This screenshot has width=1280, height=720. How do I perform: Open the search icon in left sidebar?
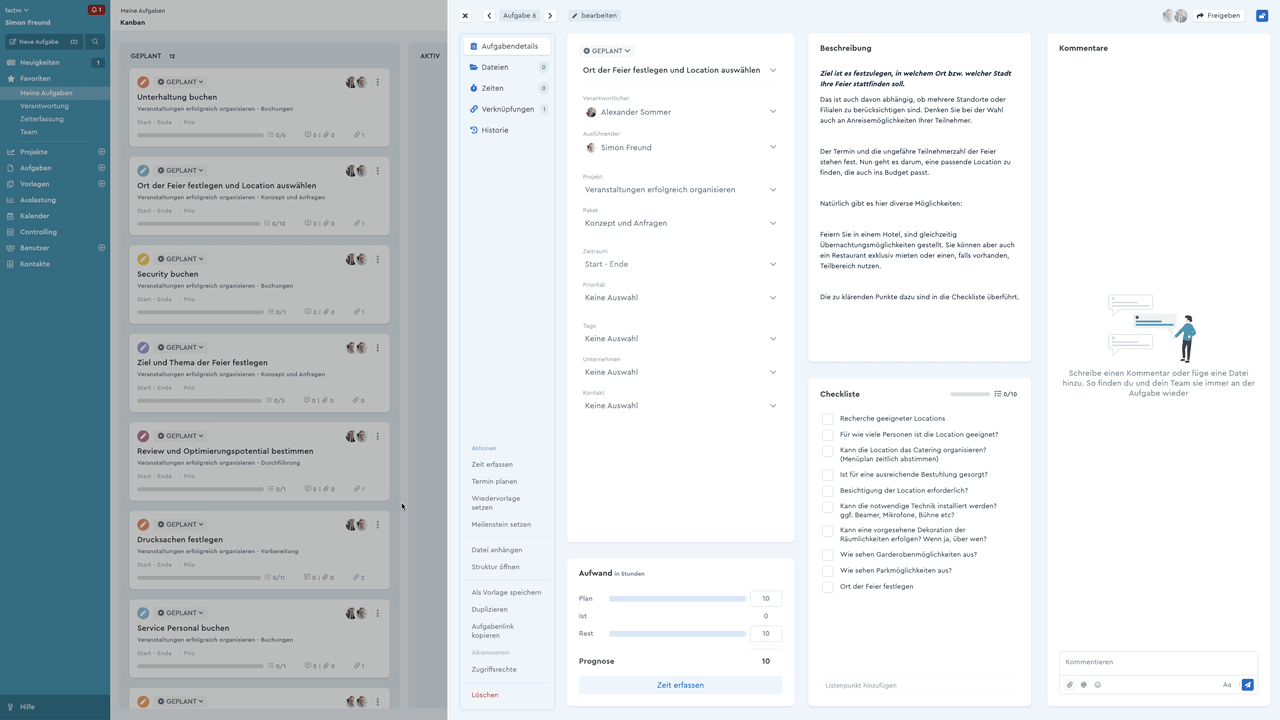[x=95, y=42]
